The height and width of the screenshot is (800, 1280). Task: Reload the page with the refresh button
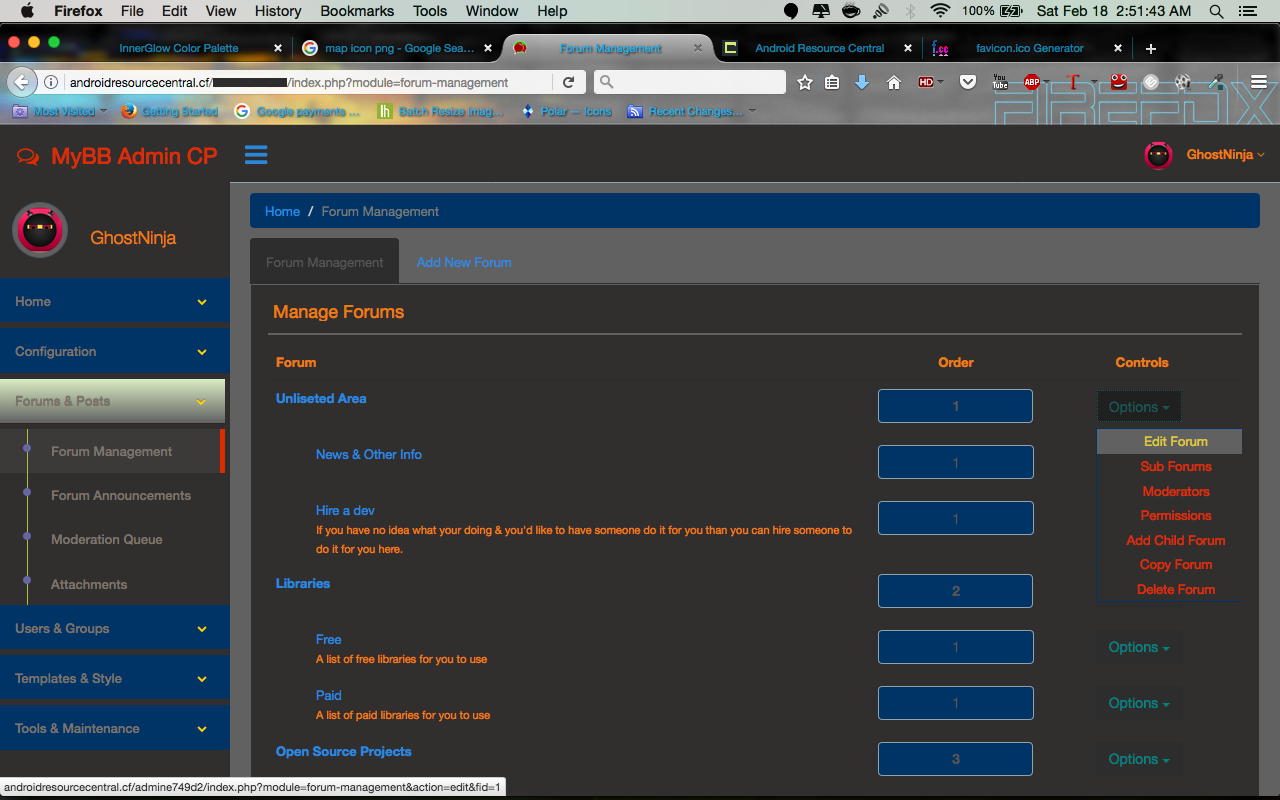pos(568,83)
